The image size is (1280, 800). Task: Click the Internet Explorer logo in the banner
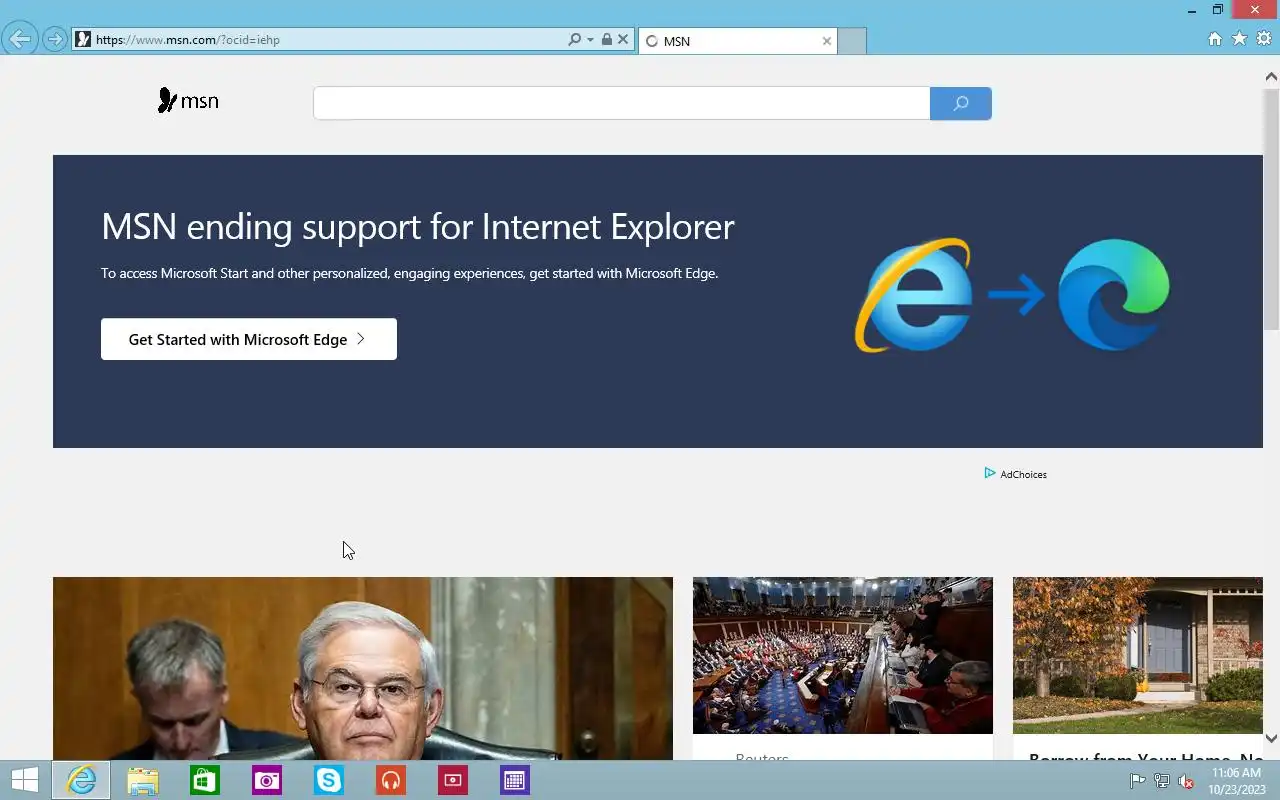913,295
